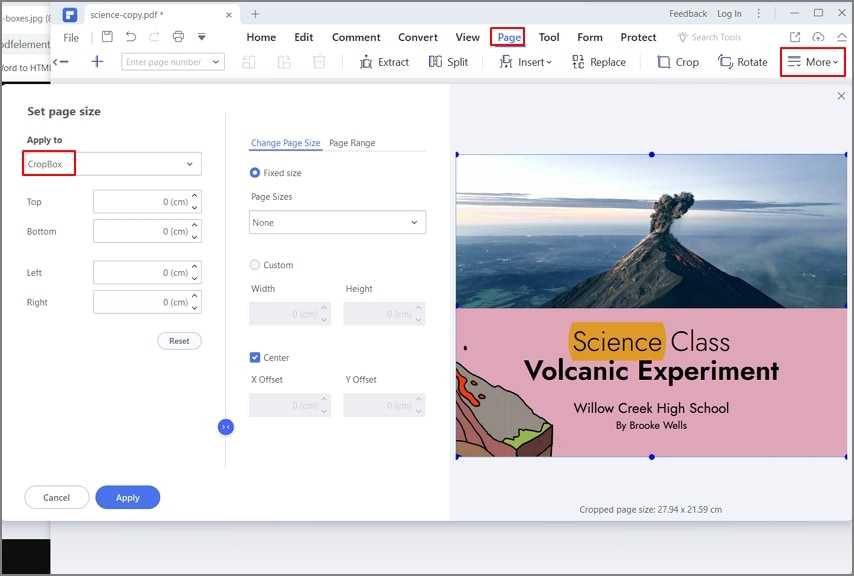Click the bottom center crop handle

(x=651, y=457)
